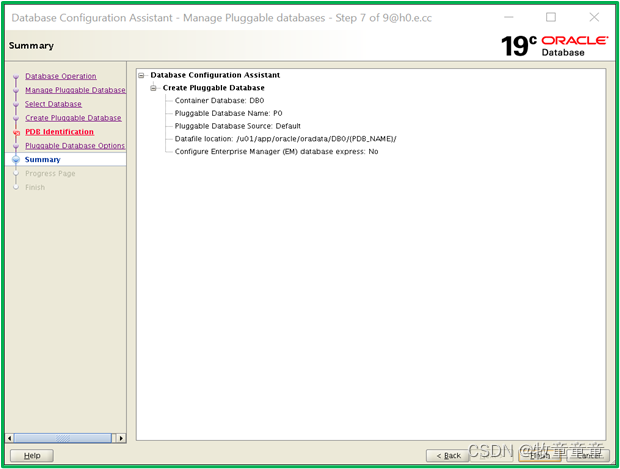Open the Database Operation step link
The height and width of the screenshot is (469, 620).
[x=60, y=76]
